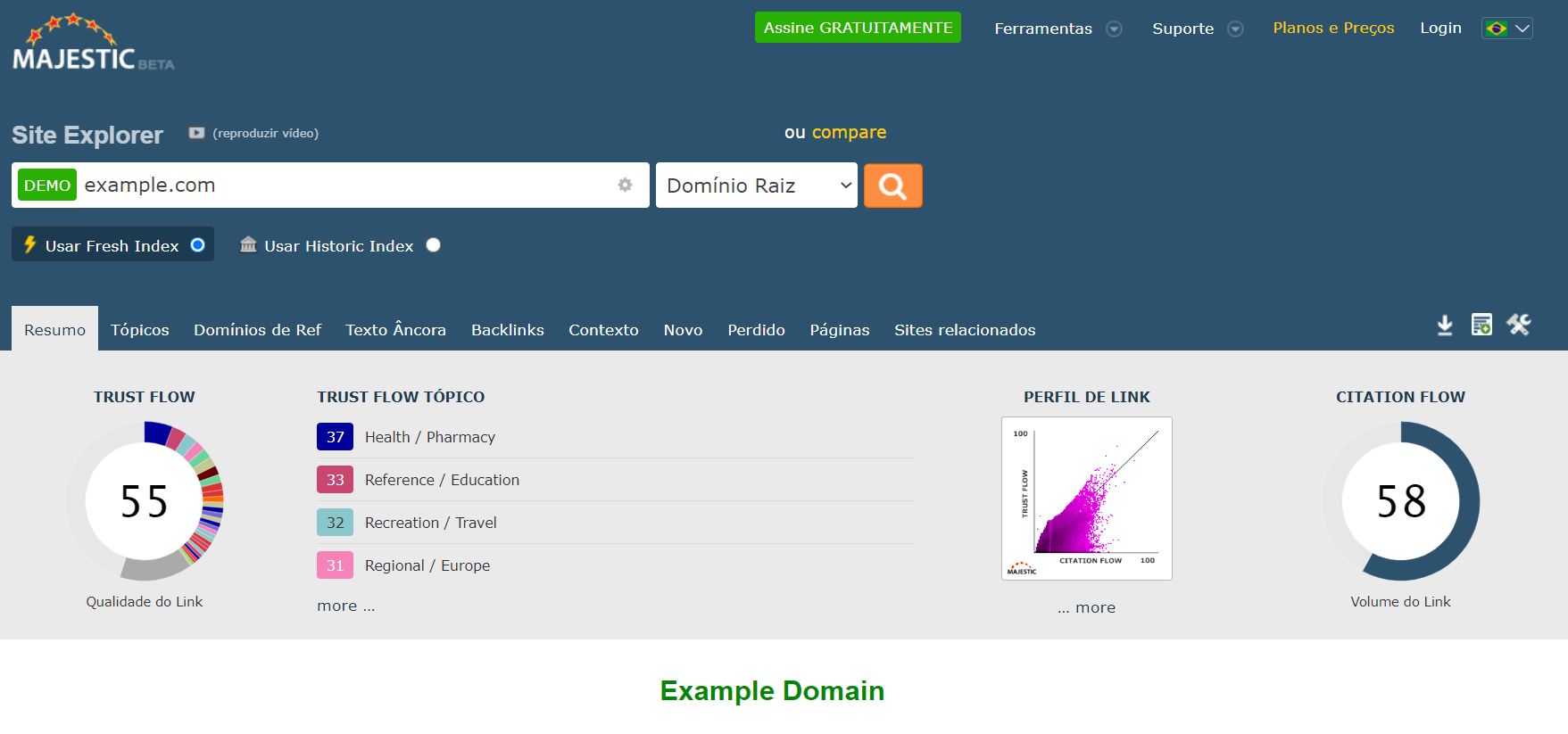
Task: Click the Suporte menu label
Action: (1182, 29)
